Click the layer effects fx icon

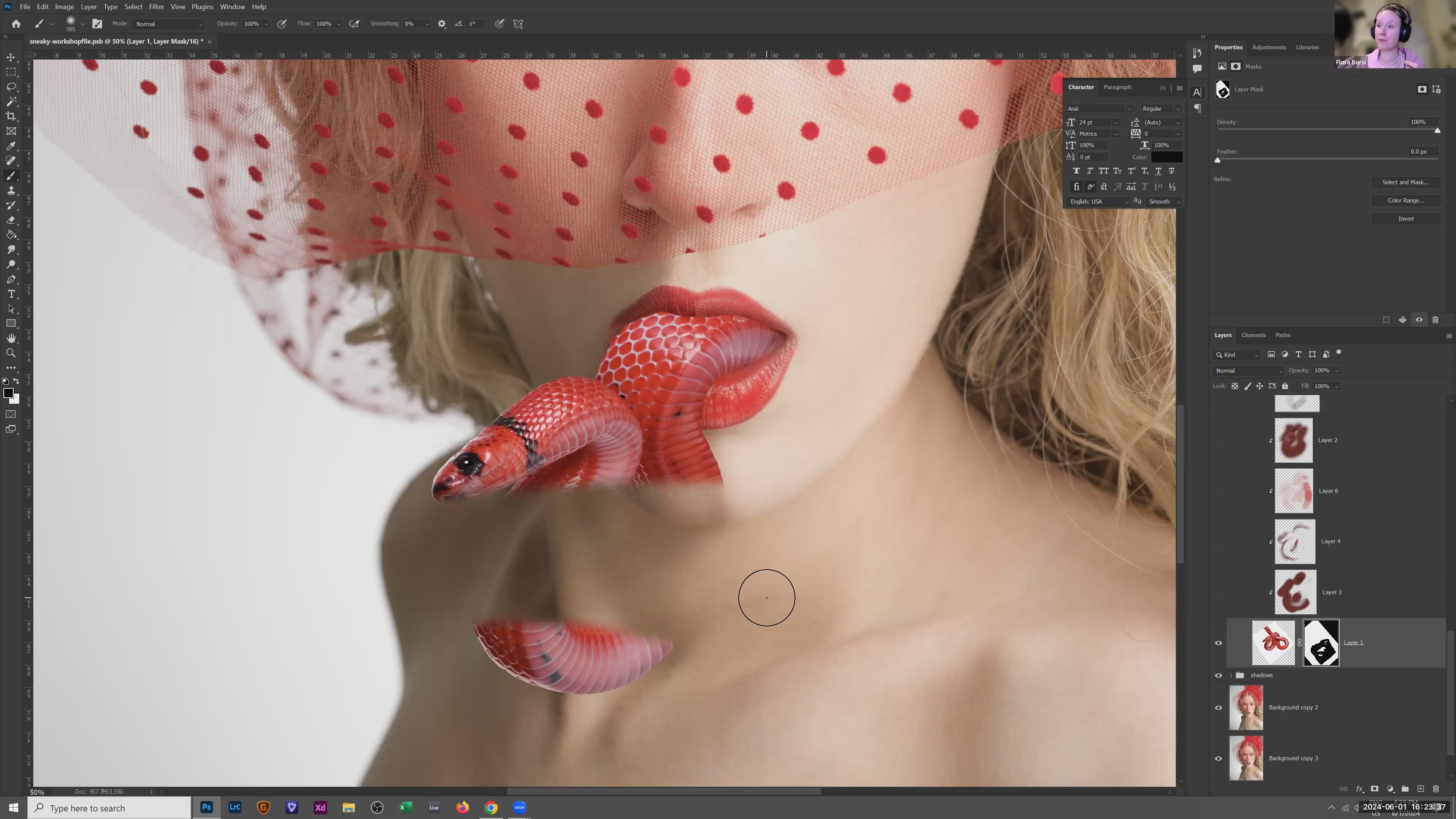pos(1359,789)
